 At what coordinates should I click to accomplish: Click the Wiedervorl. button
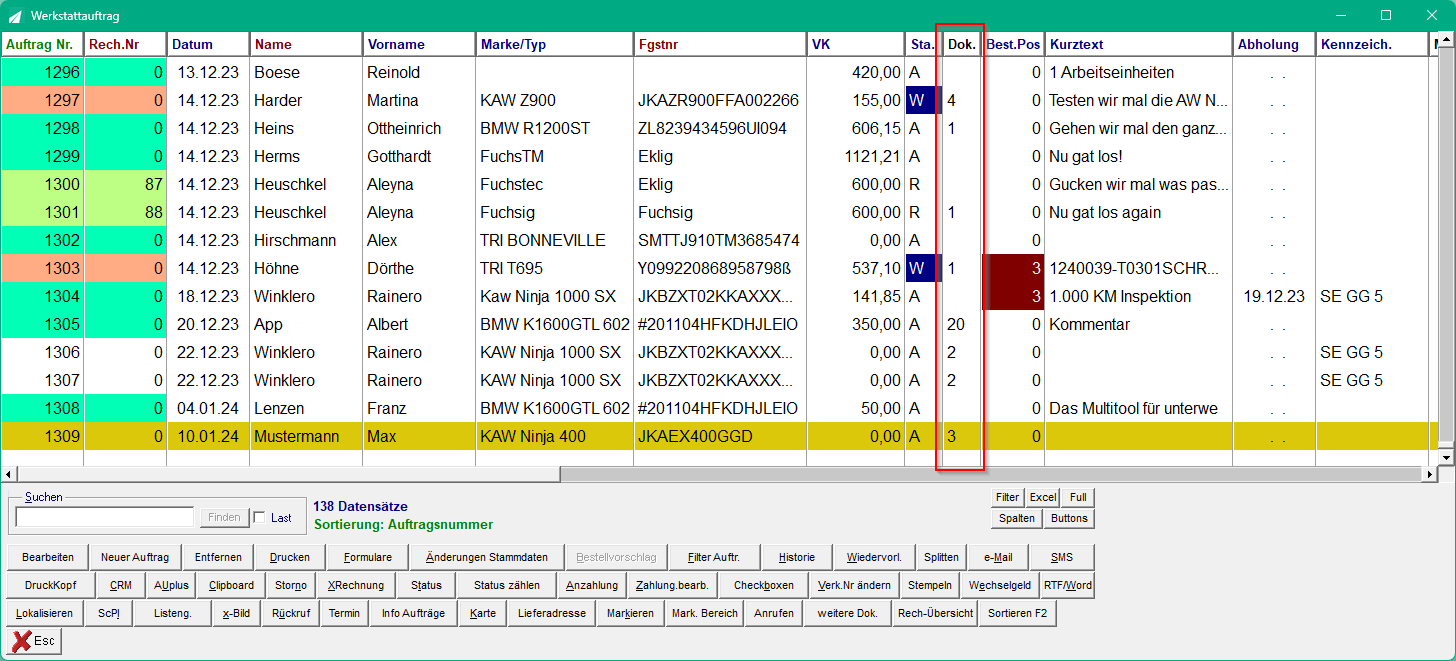(x=874, y=557)
